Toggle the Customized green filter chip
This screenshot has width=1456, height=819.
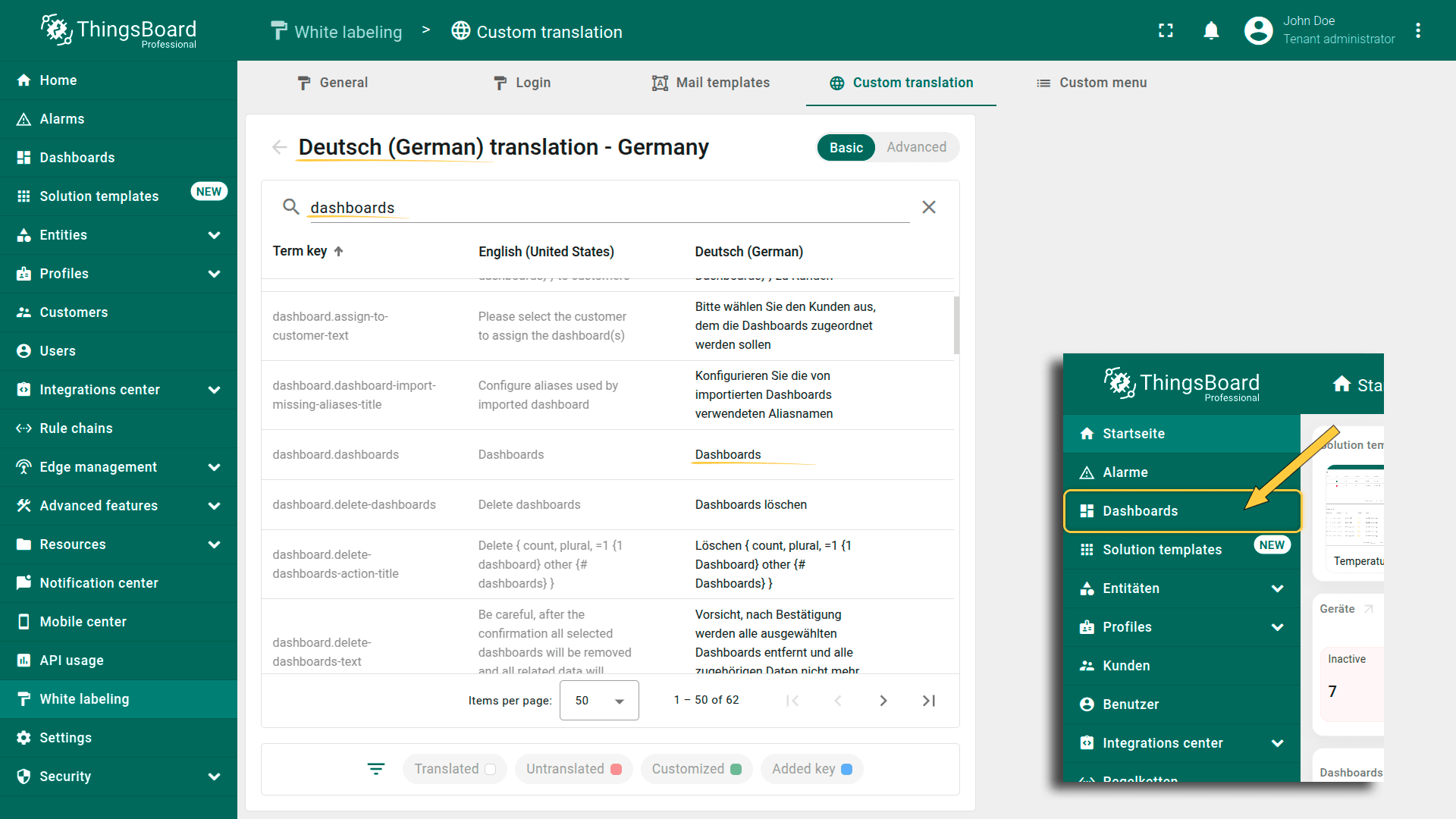click(696, 769)
